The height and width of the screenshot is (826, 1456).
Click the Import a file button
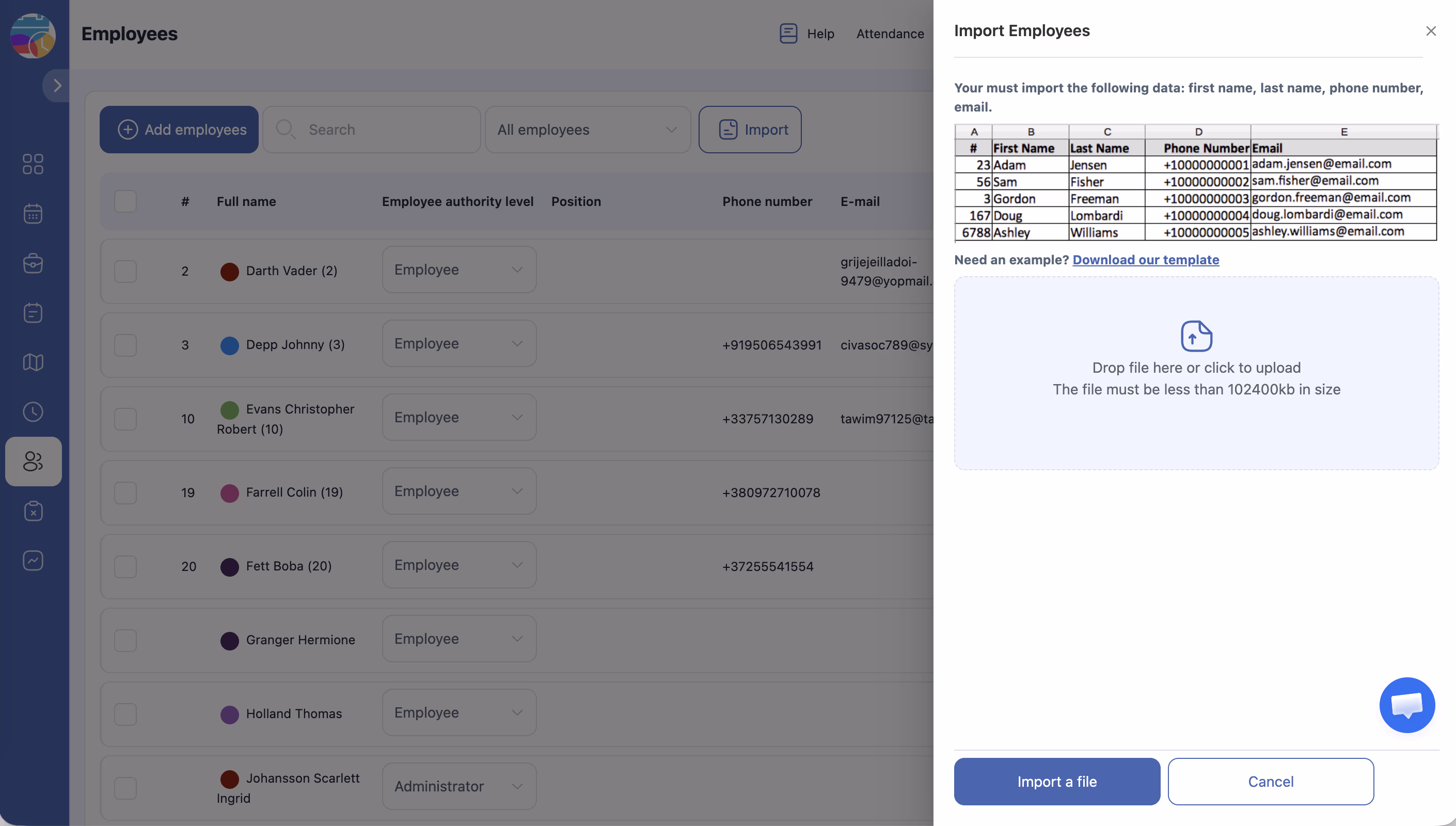point(1057,782)
